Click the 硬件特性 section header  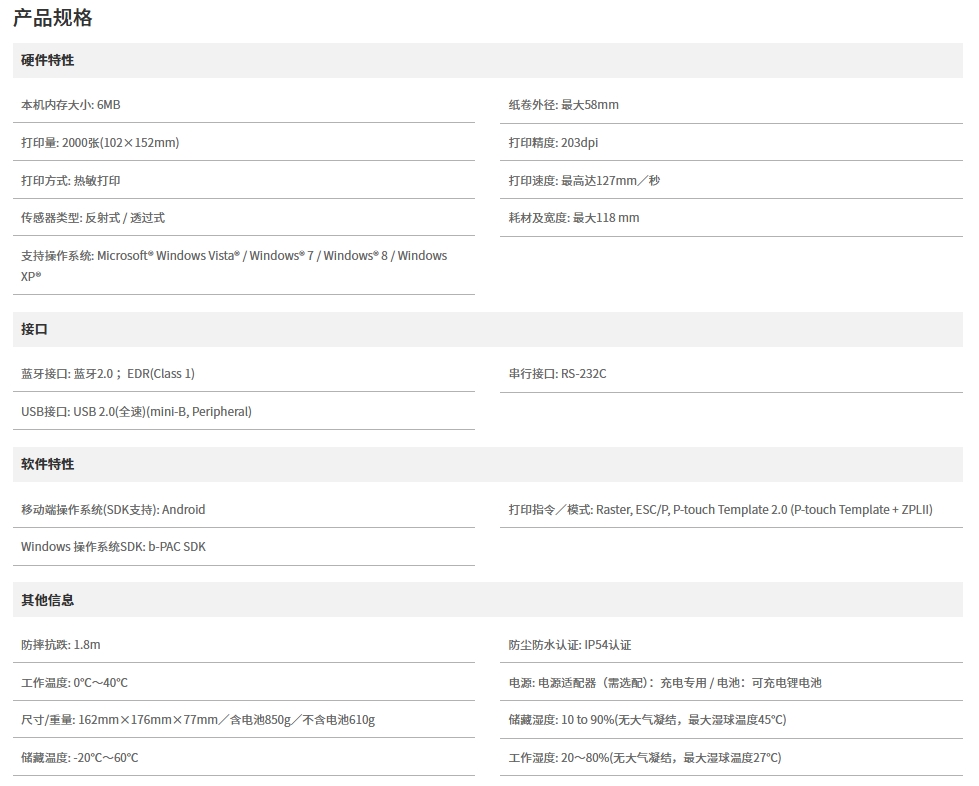[x=48, y=61]
